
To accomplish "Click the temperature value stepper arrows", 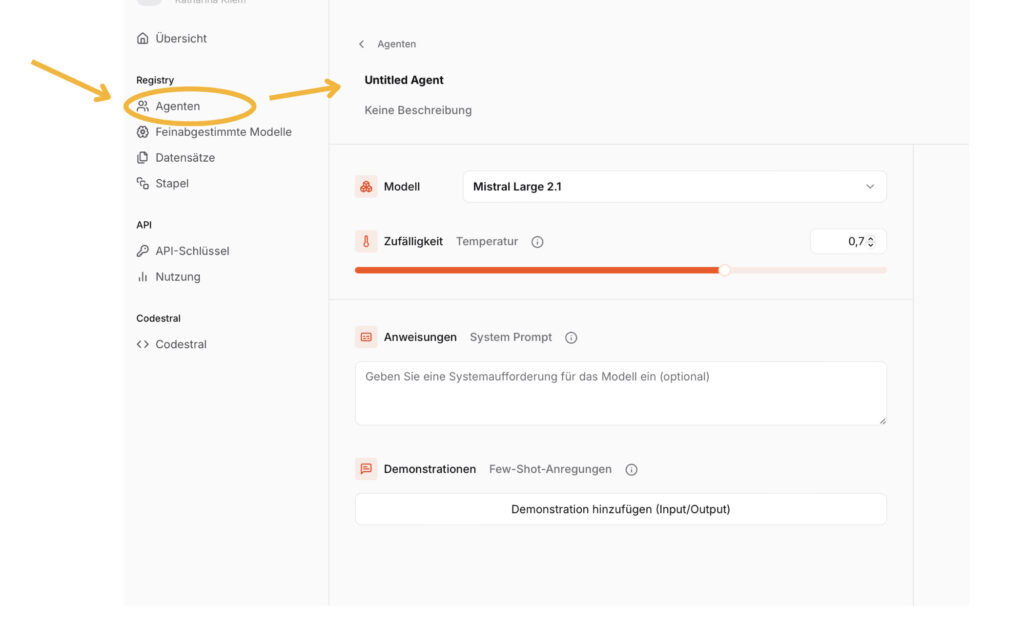I will pos(871,242).
